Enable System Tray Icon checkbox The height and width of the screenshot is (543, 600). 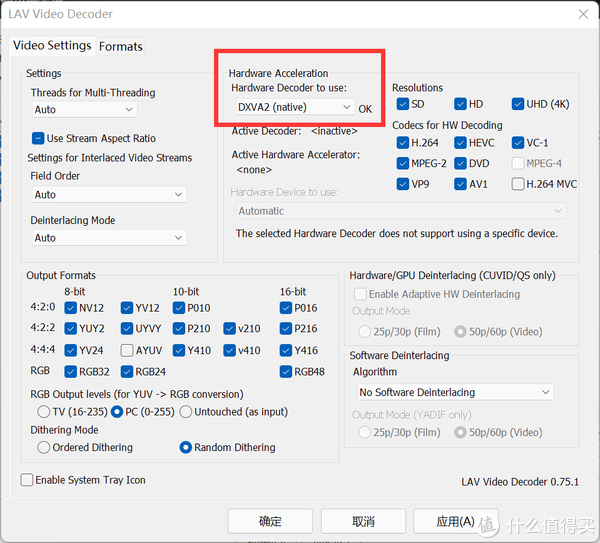pos(27,480)
